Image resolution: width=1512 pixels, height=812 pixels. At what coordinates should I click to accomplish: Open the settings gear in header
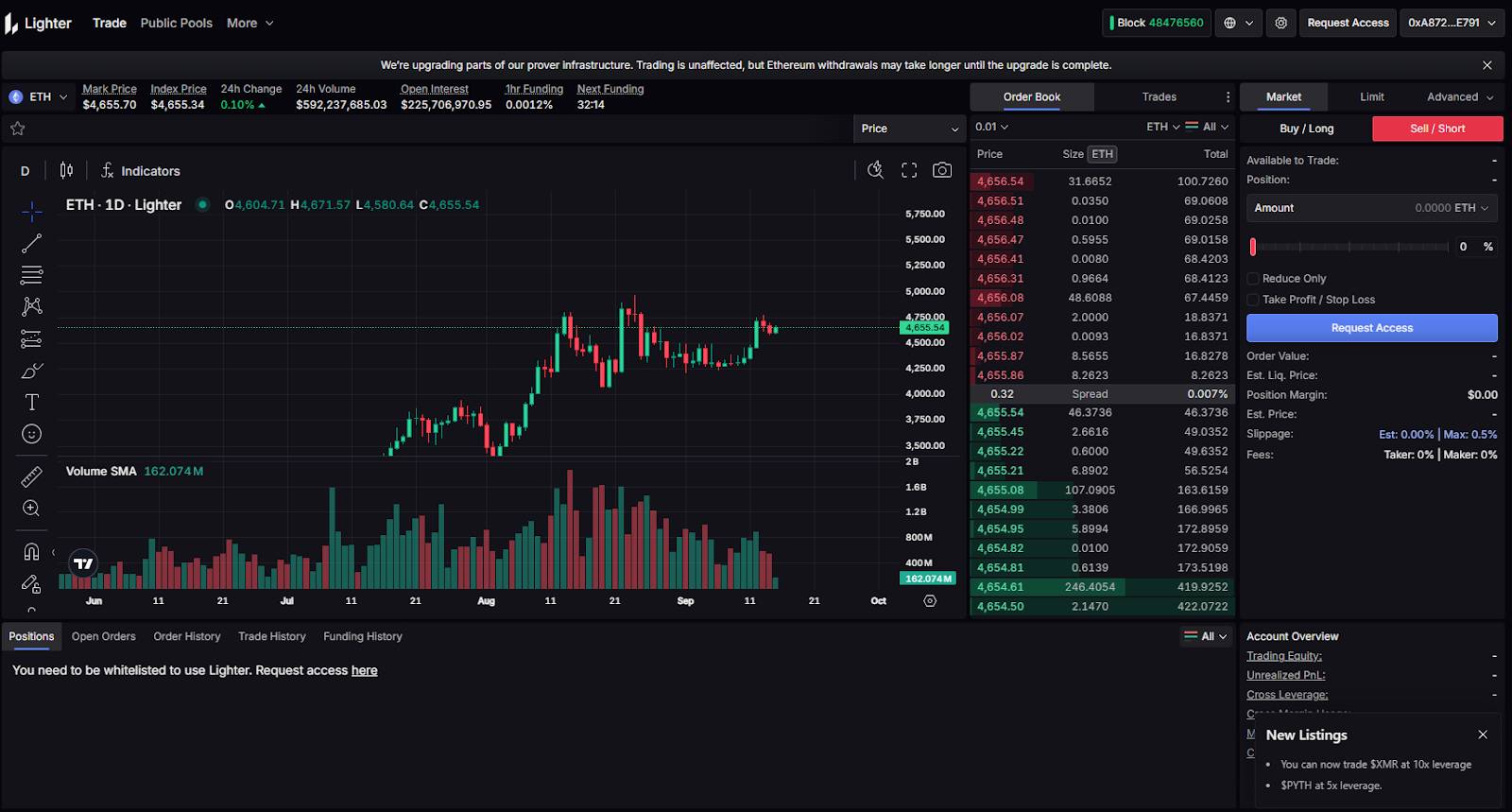click(x=1281, y=23)
